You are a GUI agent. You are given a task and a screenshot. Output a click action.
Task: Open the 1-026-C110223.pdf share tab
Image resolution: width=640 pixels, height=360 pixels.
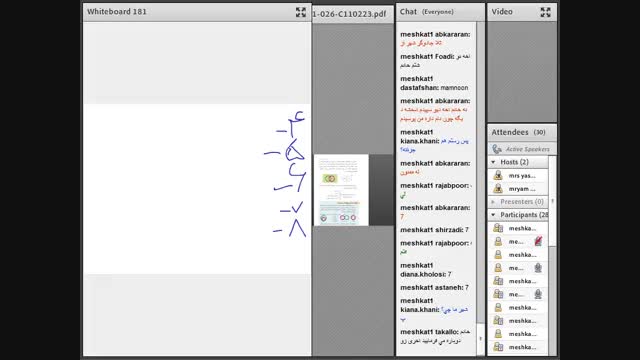click(349, 14)
